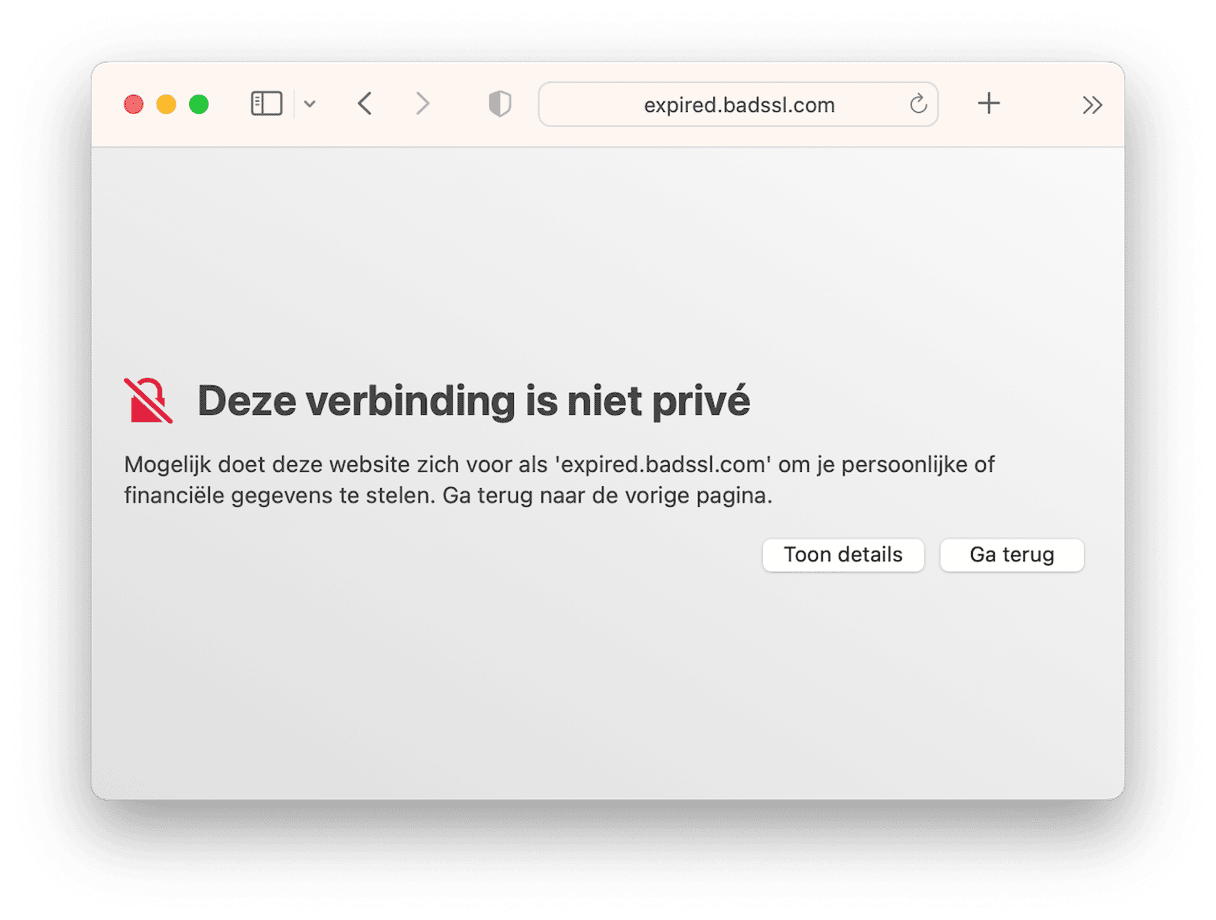Image resolution: width=1216 pixels, height=920 pixels.
Task: Click the heading 'Deze verbinding is niet privé'
Action: [x=474, y=401]
